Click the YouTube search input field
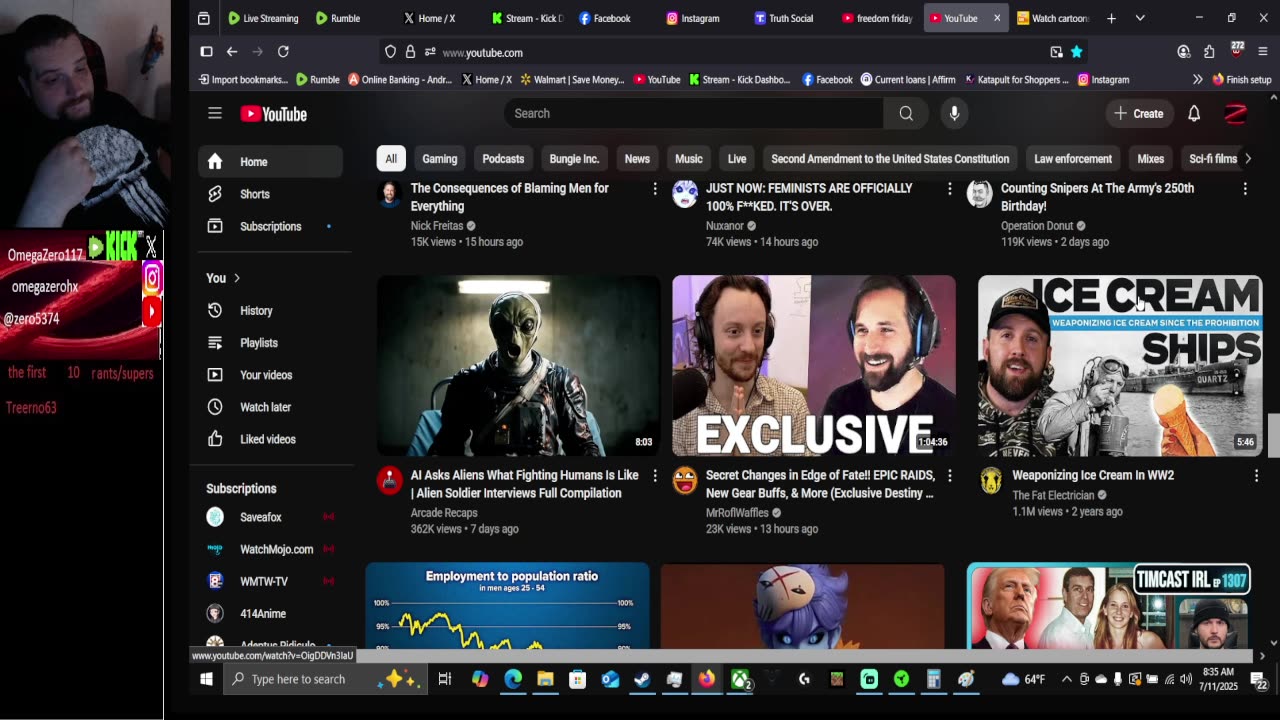The height and width of the screenshot is (720, 1280). coord(693,113)
